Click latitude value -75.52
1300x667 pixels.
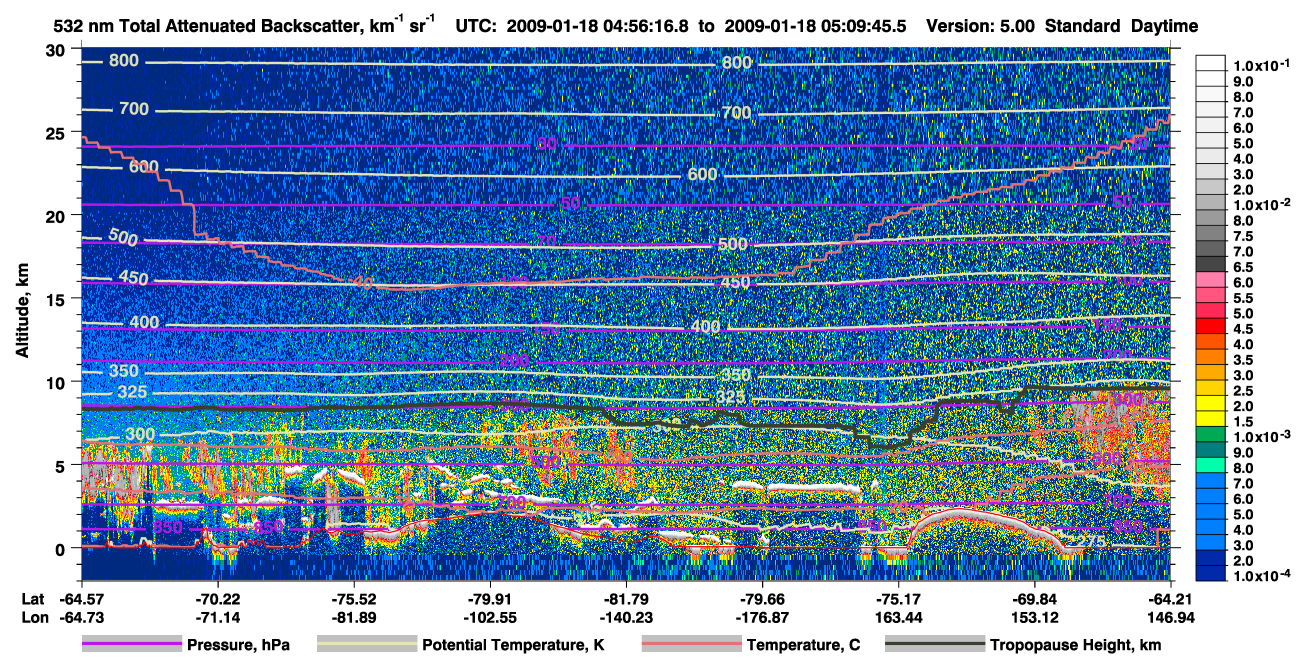point(354,599)
